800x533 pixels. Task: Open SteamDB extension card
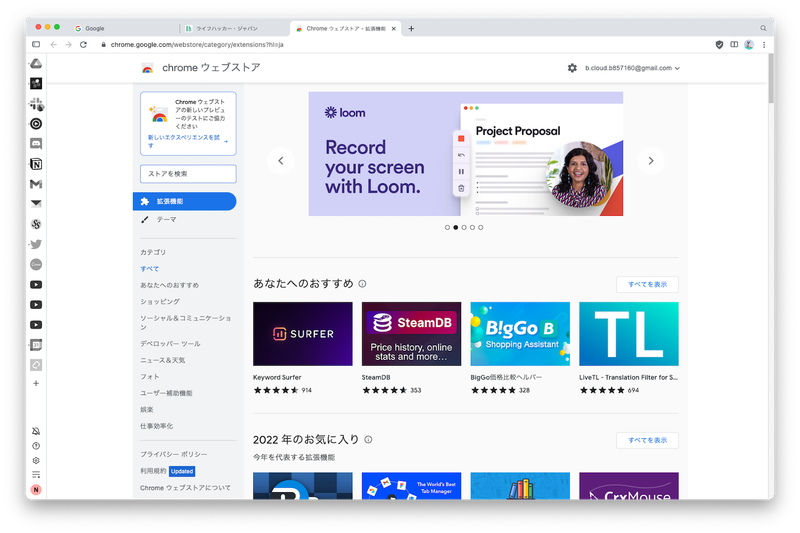411,348
